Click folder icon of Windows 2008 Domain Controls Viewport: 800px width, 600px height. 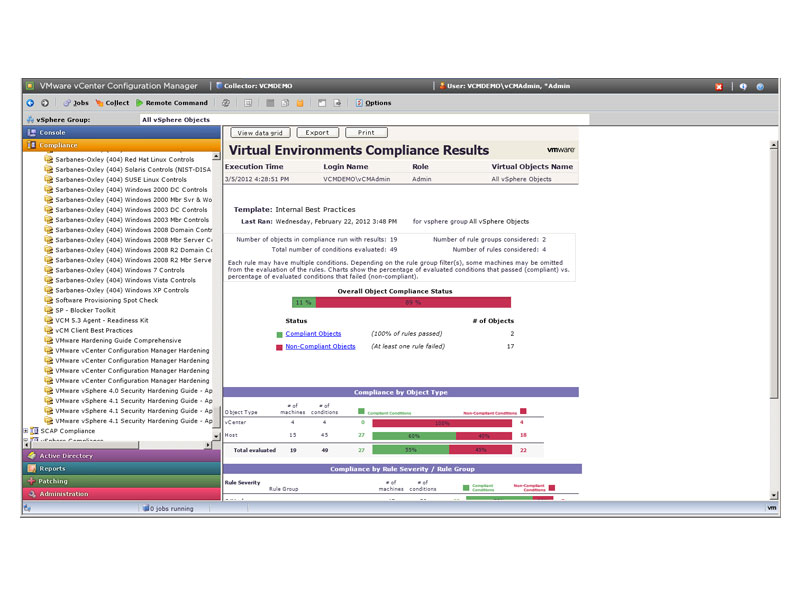(x=48, y=230)
